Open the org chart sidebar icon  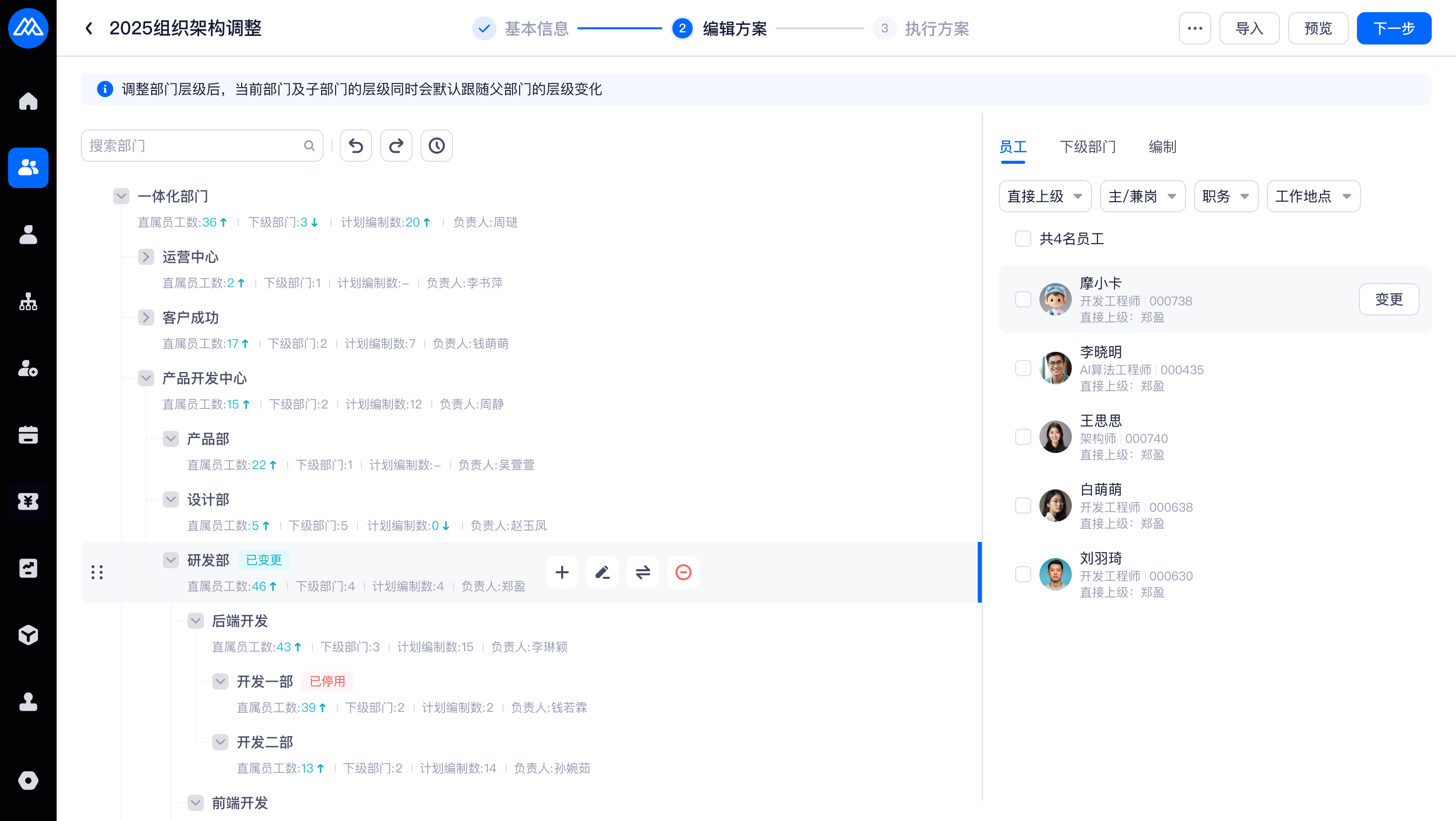click(x=28, y=302)
